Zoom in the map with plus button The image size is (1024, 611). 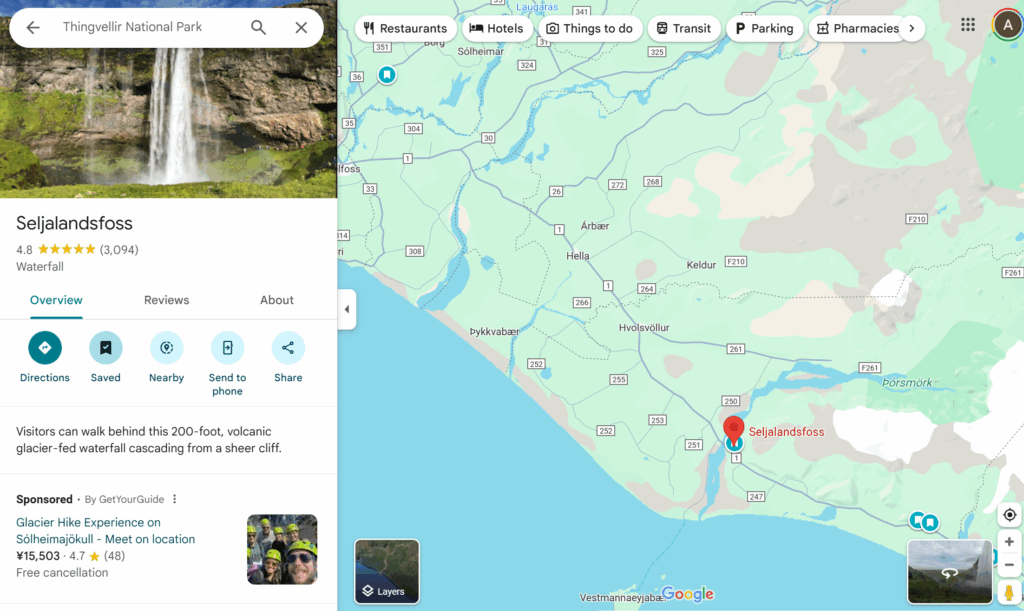(x=1009, y=542)
